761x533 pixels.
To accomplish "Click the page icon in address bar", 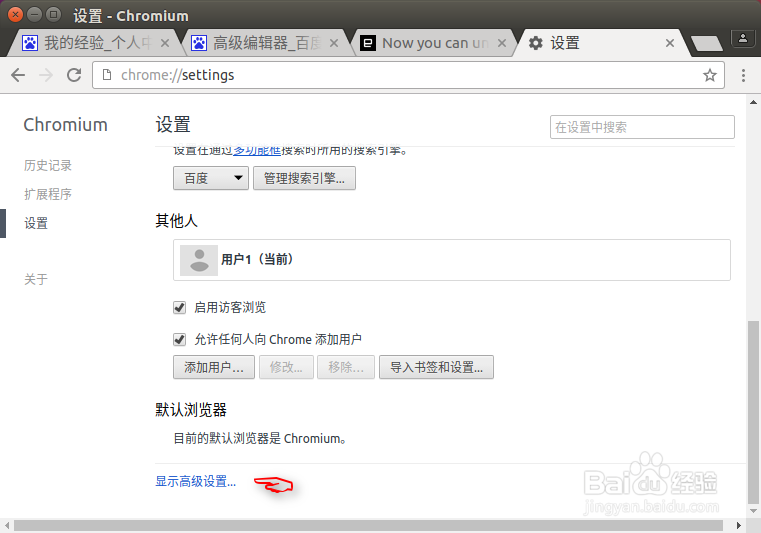I will (107, 75).
